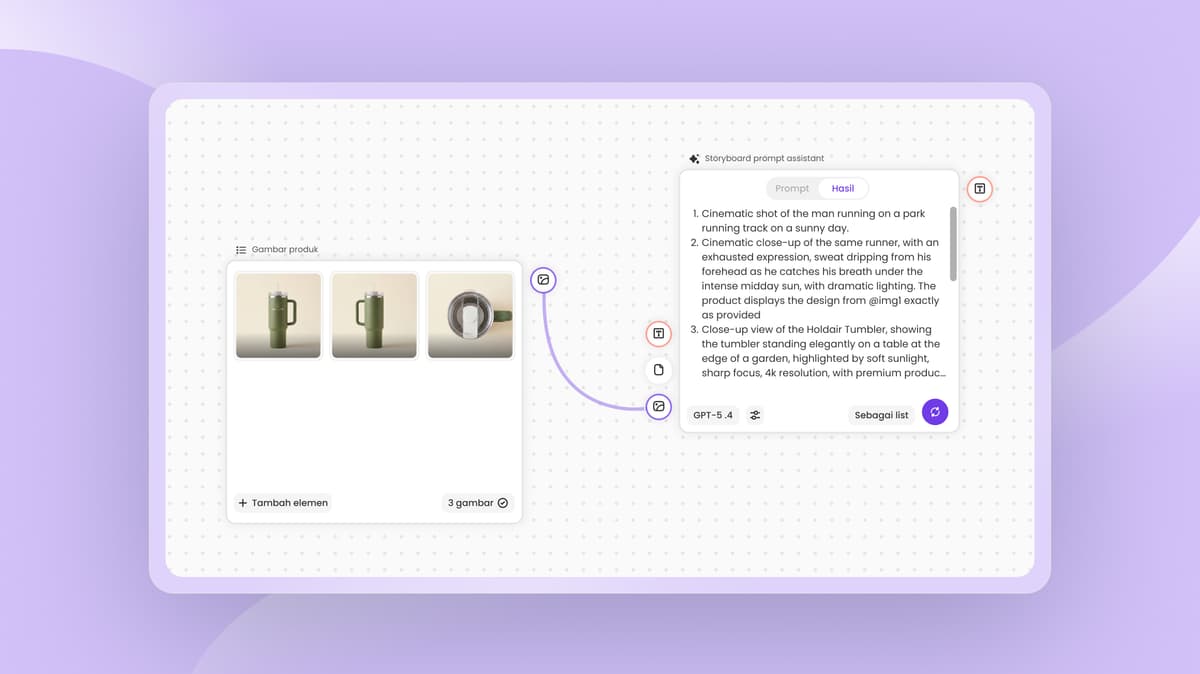
Task: Select the top-view tumbler lid image
Action: coord(470,315)
